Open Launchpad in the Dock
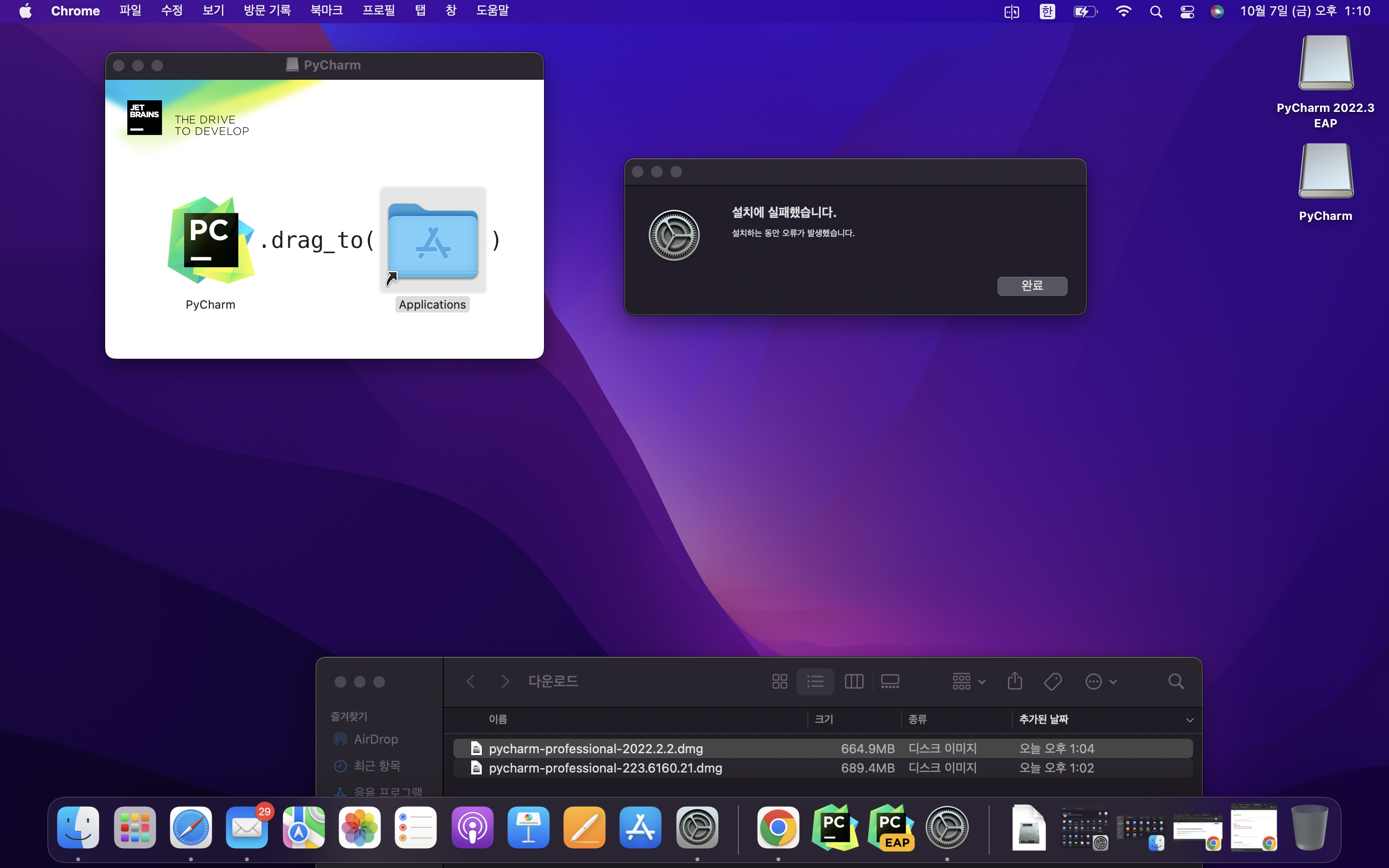Image resolution: width=1389 pixels, height=868 pixels. [135, 827]
